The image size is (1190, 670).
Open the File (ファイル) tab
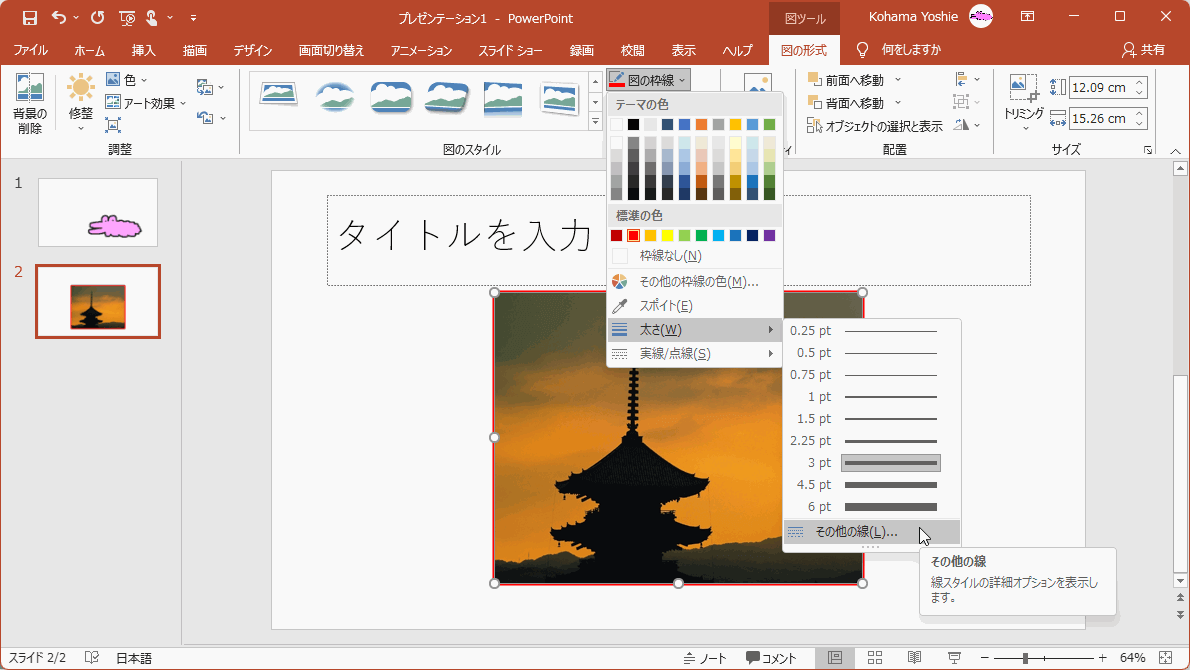(30, 50)
